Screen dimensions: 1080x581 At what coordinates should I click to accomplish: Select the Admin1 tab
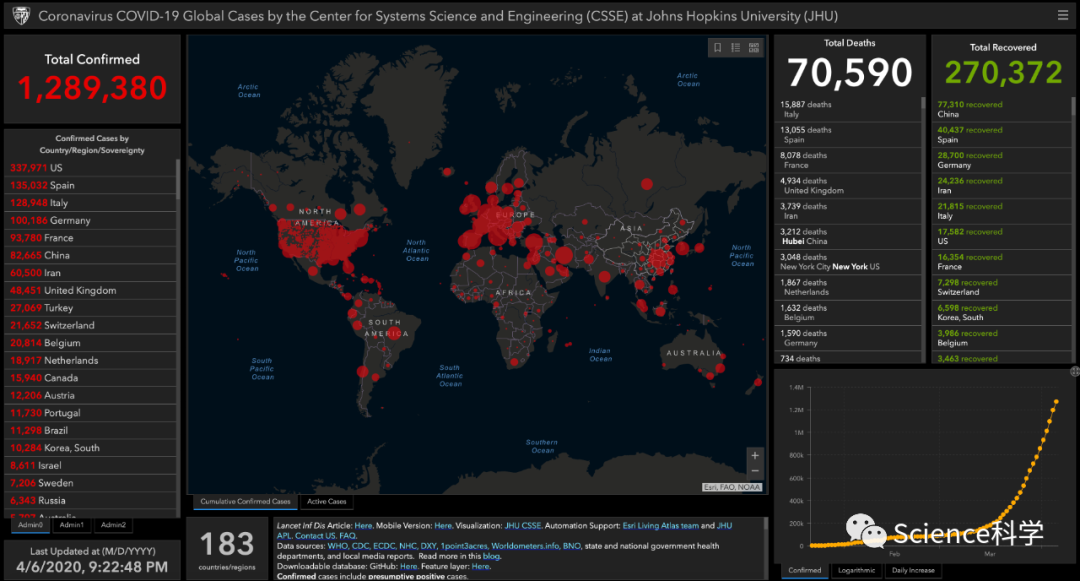click(72, 525)
